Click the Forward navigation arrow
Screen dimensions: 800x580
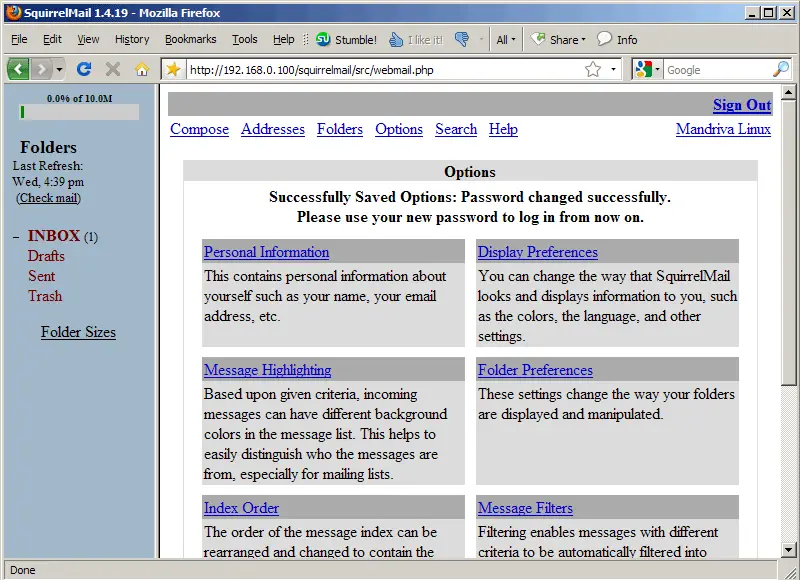coord(42,69)
